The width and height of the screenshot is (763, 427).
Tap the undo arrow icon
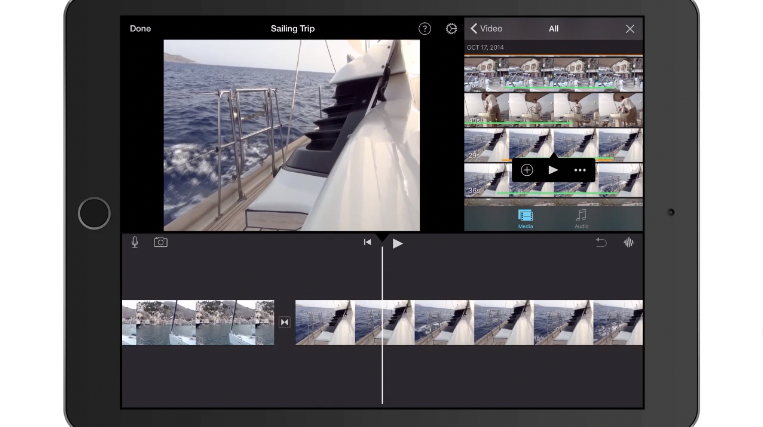coord(601,242)
